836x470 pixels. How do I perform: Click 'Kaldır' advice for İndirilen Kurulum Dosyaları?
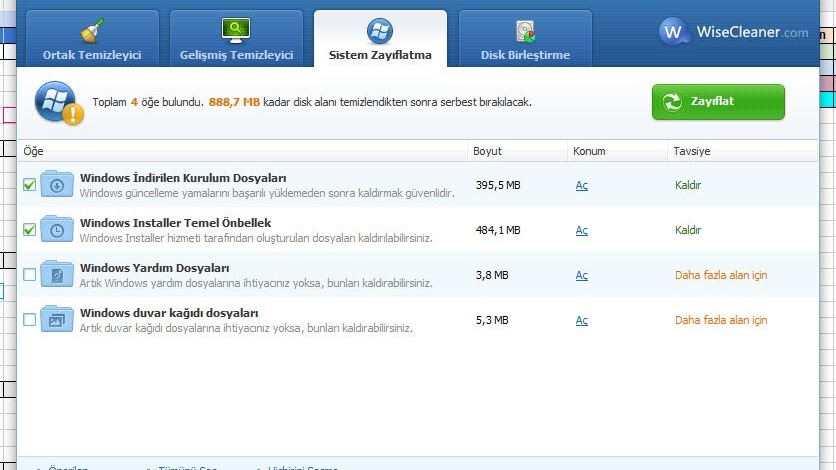tap(688, 185)
